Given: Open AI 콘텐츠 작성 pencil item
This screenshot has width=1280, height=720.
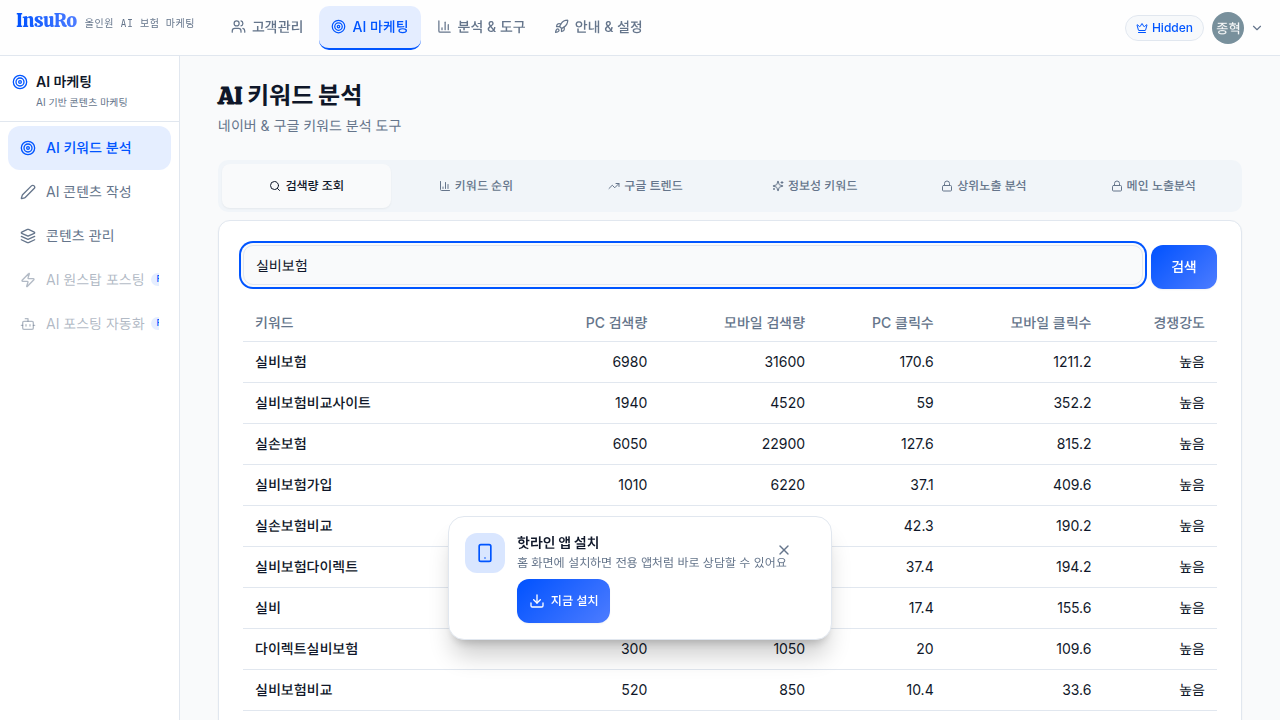Looking at the screenshot, I should (89, 192).
